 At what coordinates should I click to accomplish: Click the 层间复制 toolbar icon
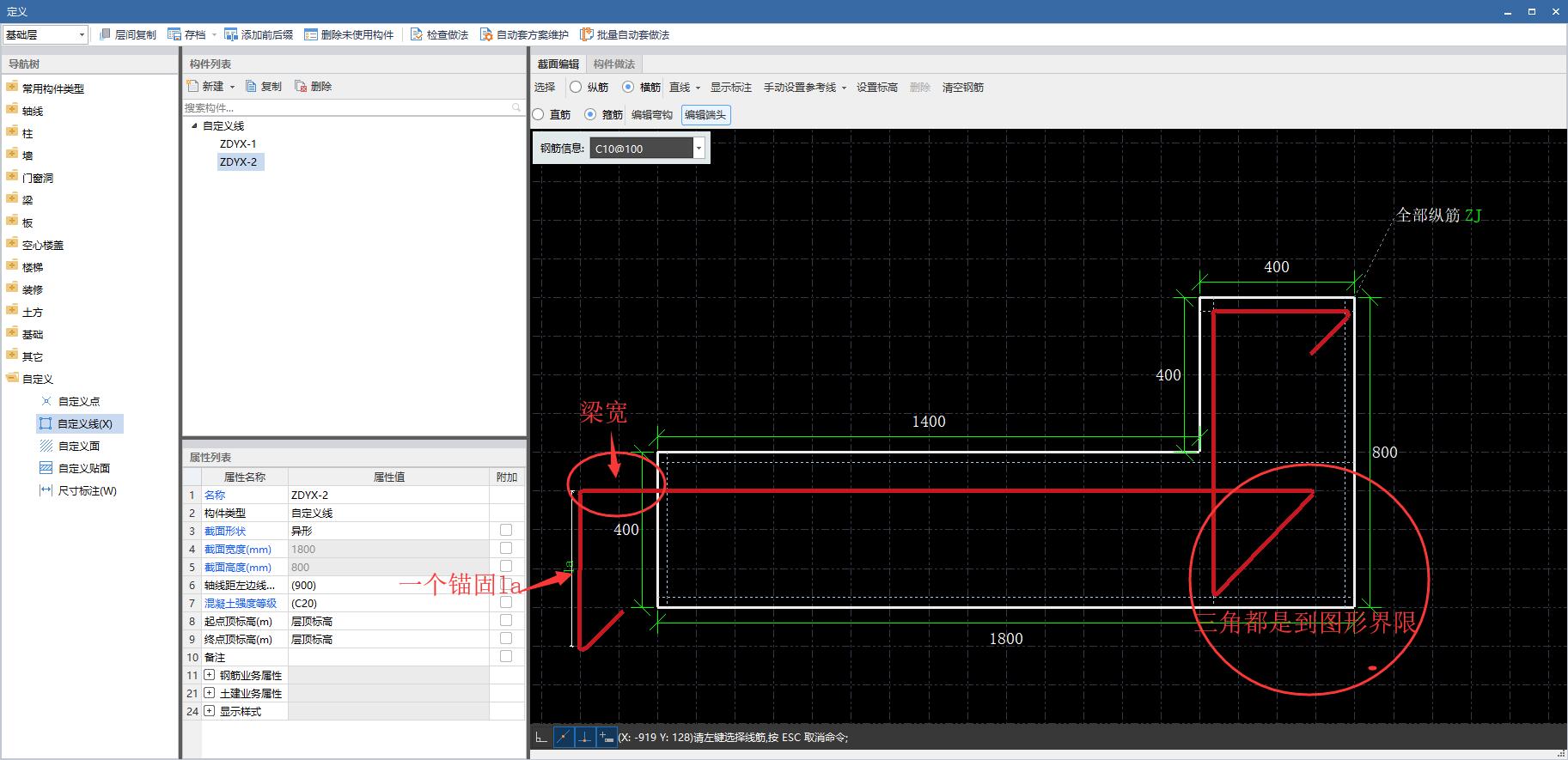coord(105,34)
